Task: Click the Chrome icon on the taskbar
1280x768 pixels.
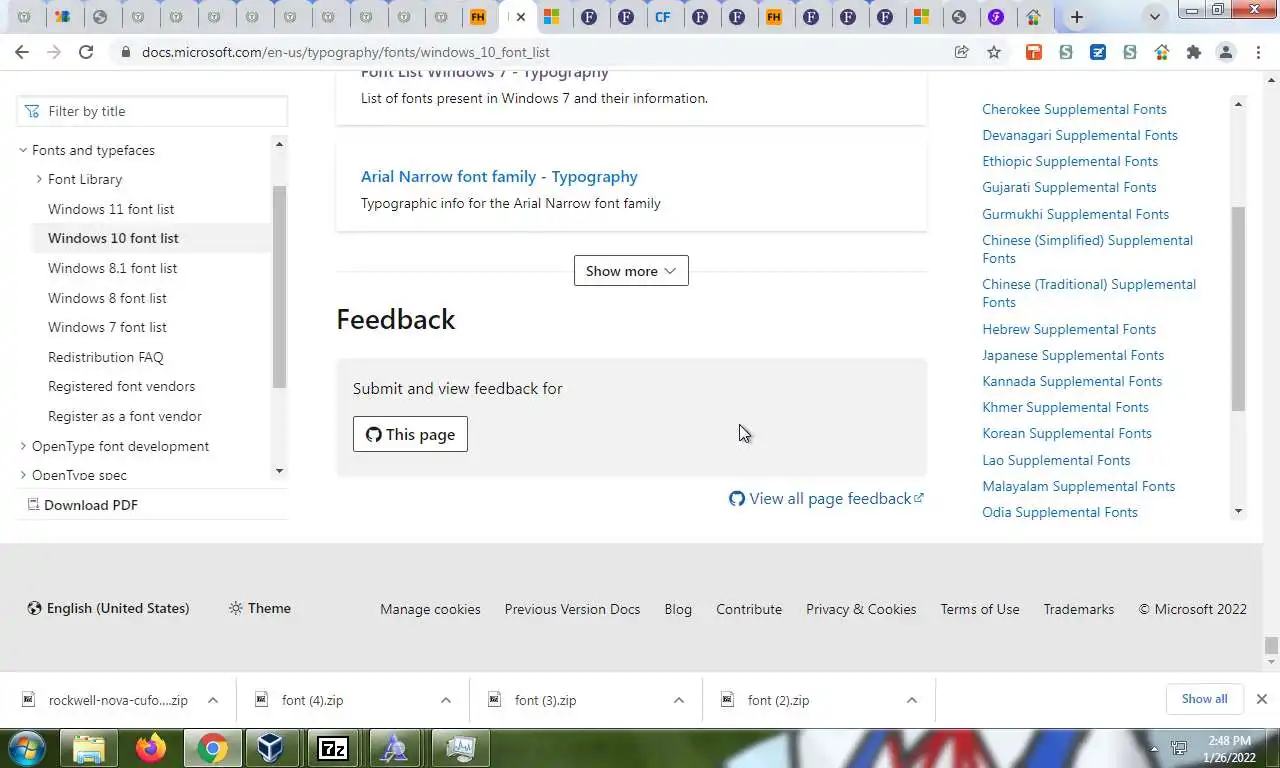Action: pos(211,748)
